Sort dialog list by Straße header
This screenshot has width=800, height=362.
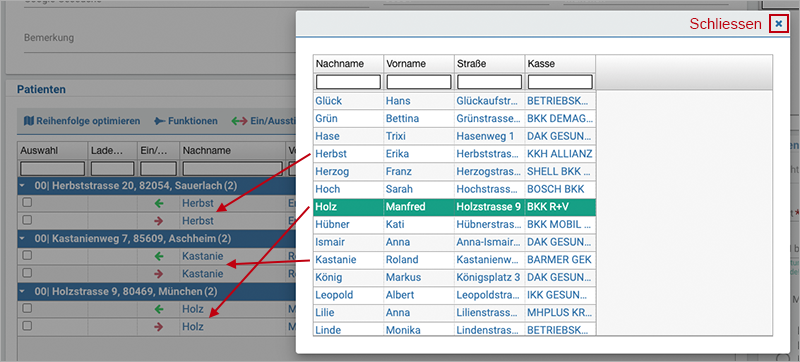490,64
